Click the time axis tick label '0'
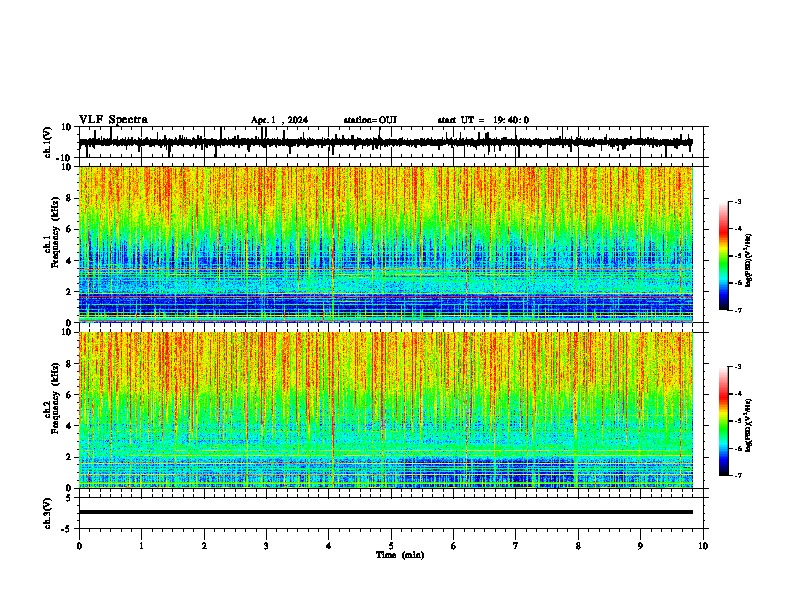The width and height of the screenshot is (792, 612). (x=79, y=546)
